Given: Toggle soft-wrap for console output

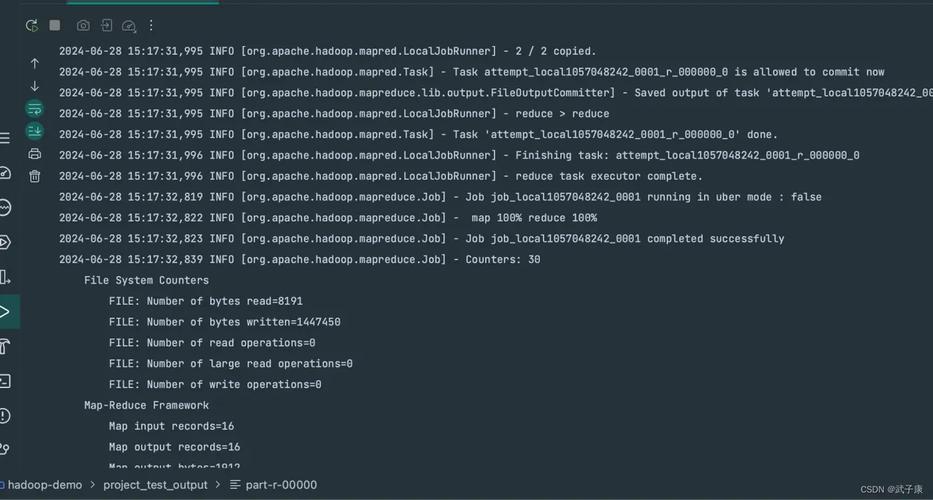Looking at the screenshot, I should pos(35,108).
